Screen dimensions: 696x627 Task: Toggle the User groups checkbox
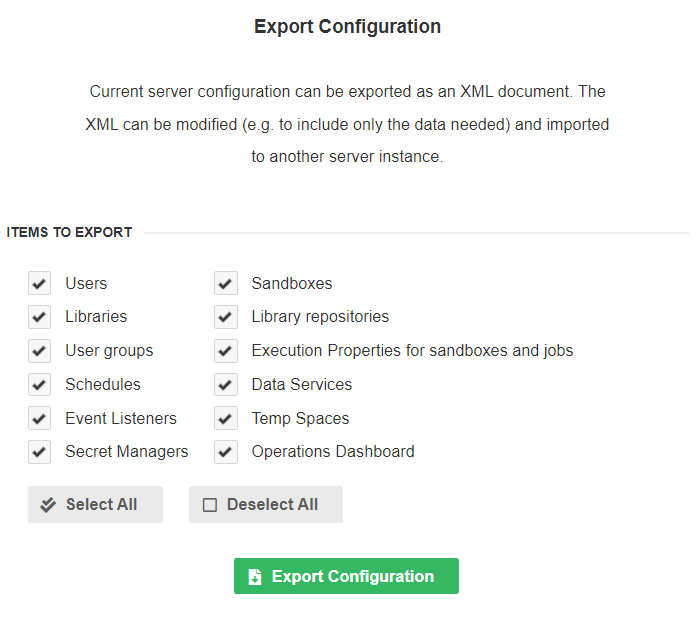(40, 351)
